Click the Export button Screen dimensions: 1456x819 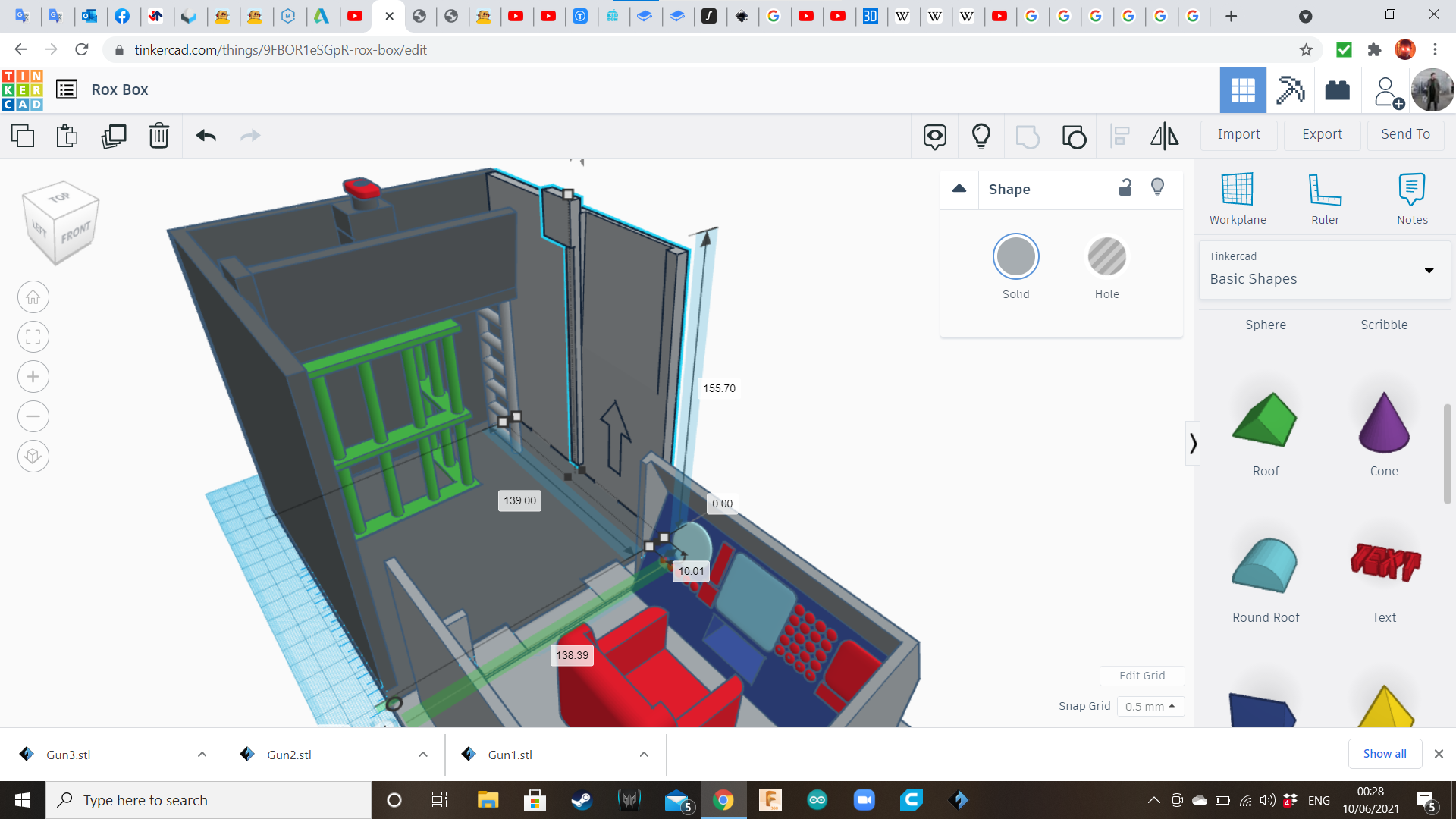[x=1322, y=134]
